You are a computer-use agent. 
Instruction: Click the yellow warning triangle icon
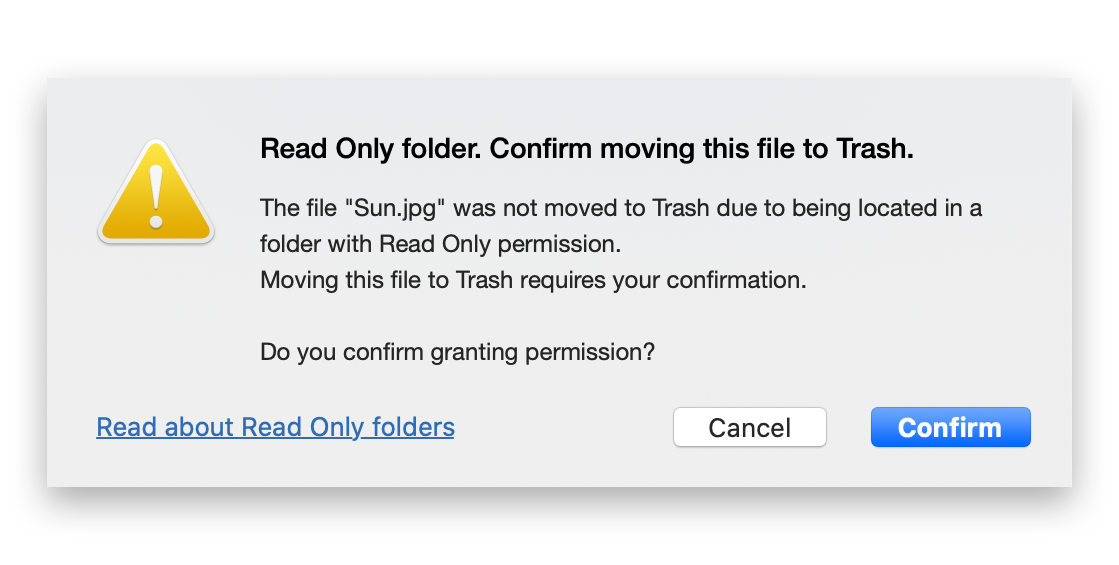coord(156,191)
